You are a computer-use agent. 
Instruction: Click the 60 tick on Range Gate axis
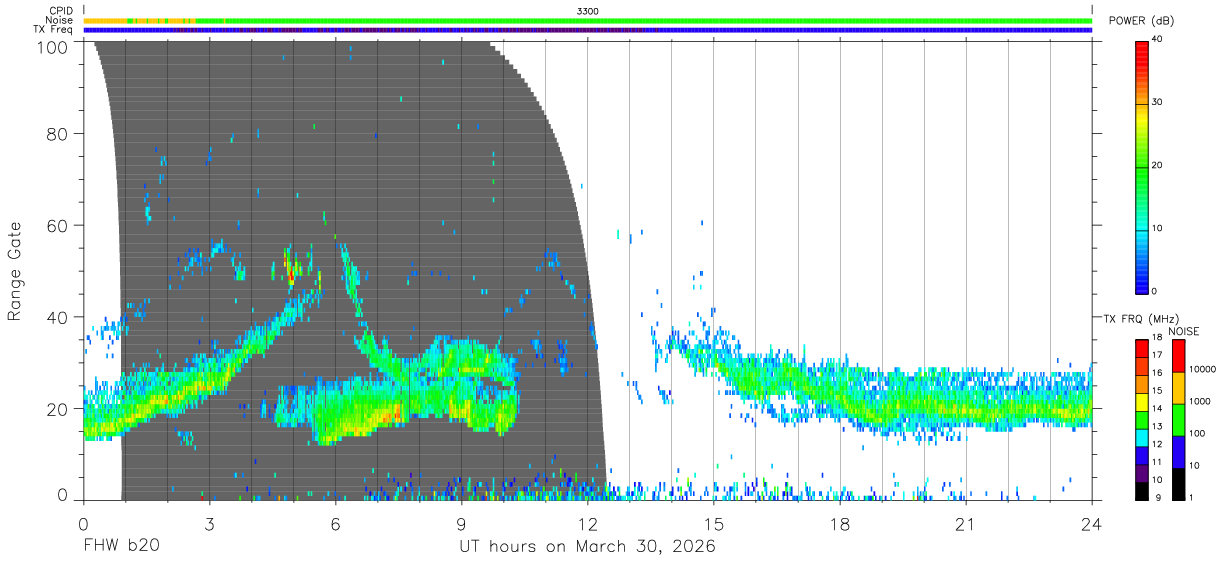click(56, 225)
